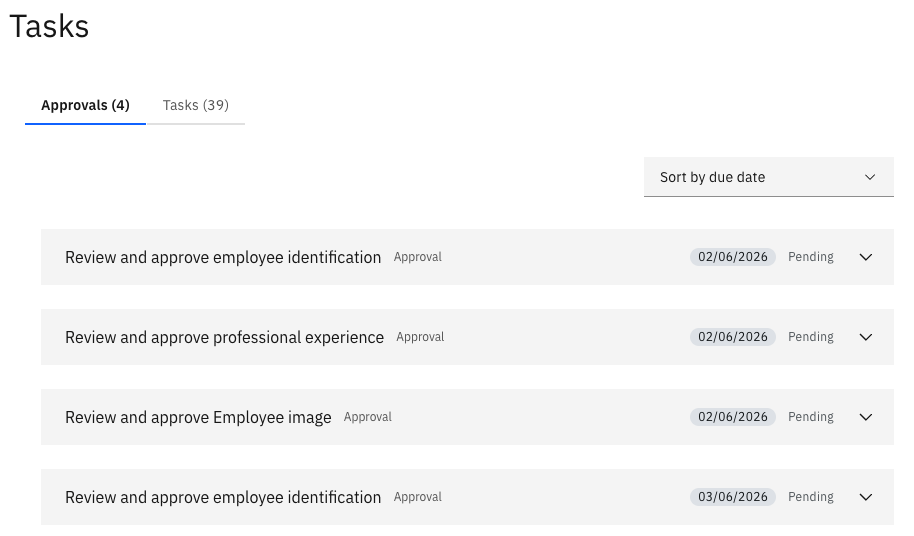Click Approval label beside professional experience
Viewport: 914px width, 536px height.
[x=420, y=337]
